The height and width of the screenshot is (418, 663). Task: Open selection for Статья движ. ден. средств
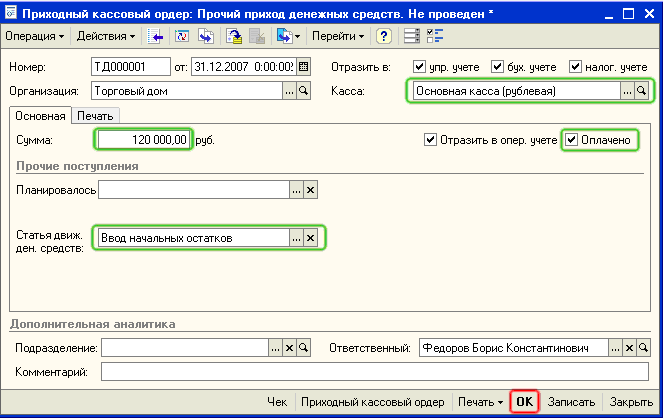[x=296, y=238]
